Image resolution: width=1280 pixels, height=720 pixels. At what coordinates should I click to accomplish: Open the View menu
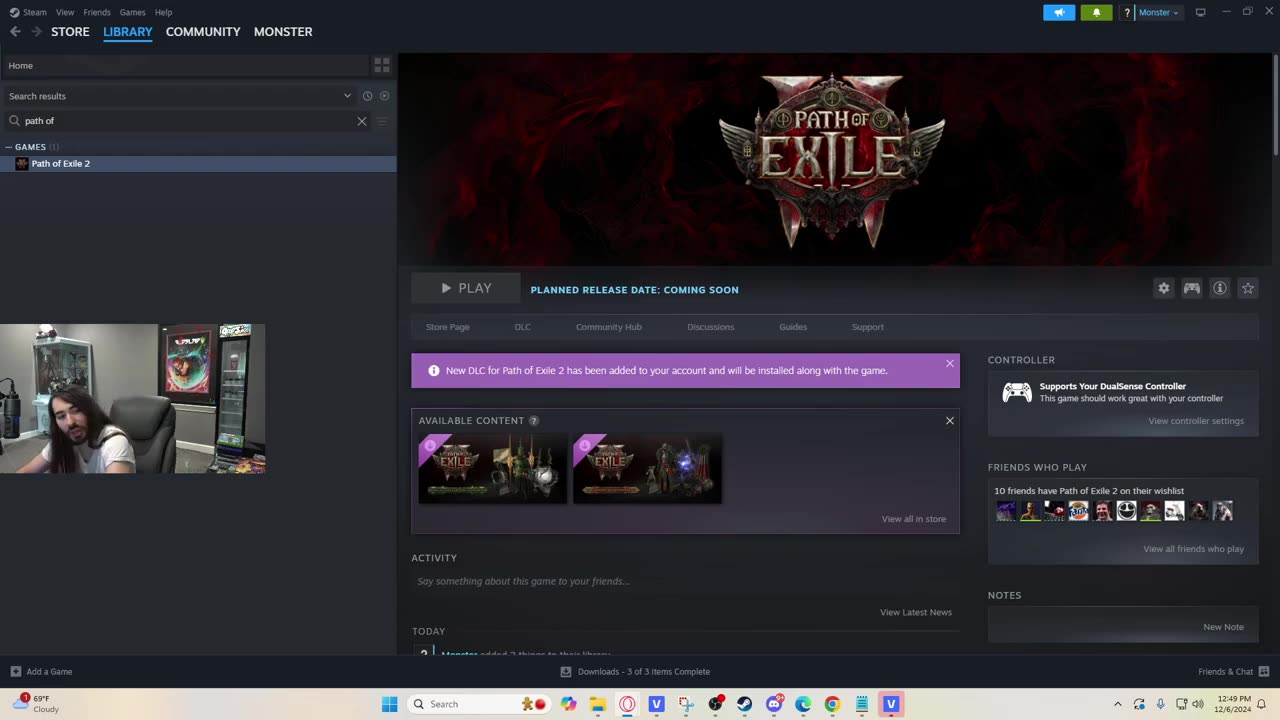[65, 12]
